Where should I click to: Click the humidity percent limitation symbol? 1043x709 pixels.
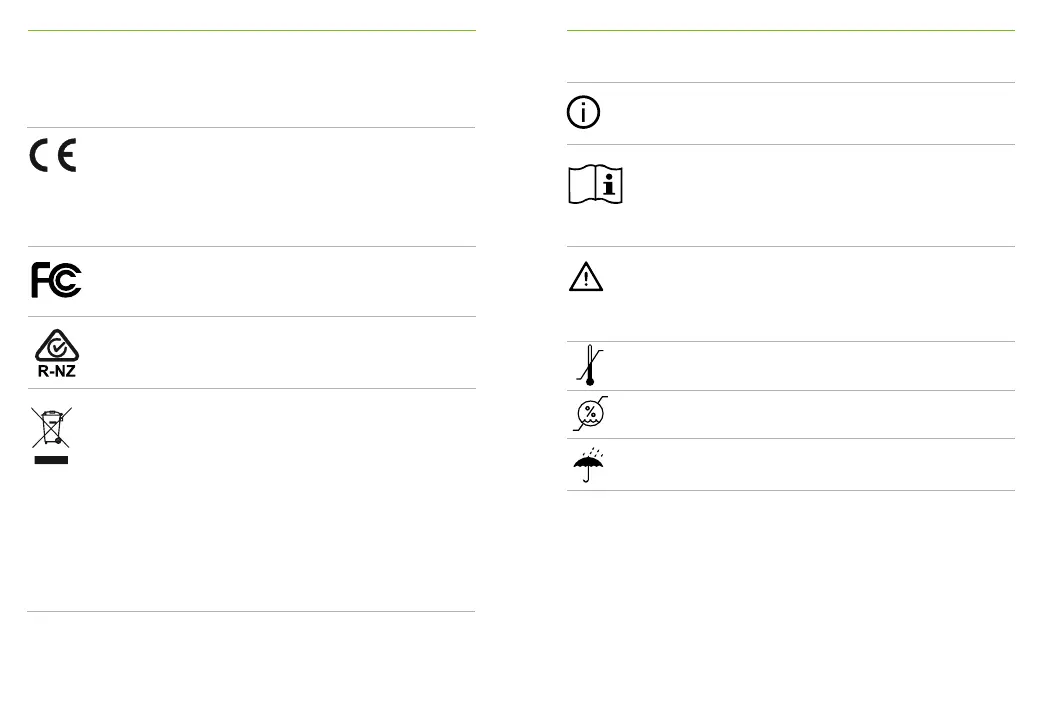pos(590,414)
